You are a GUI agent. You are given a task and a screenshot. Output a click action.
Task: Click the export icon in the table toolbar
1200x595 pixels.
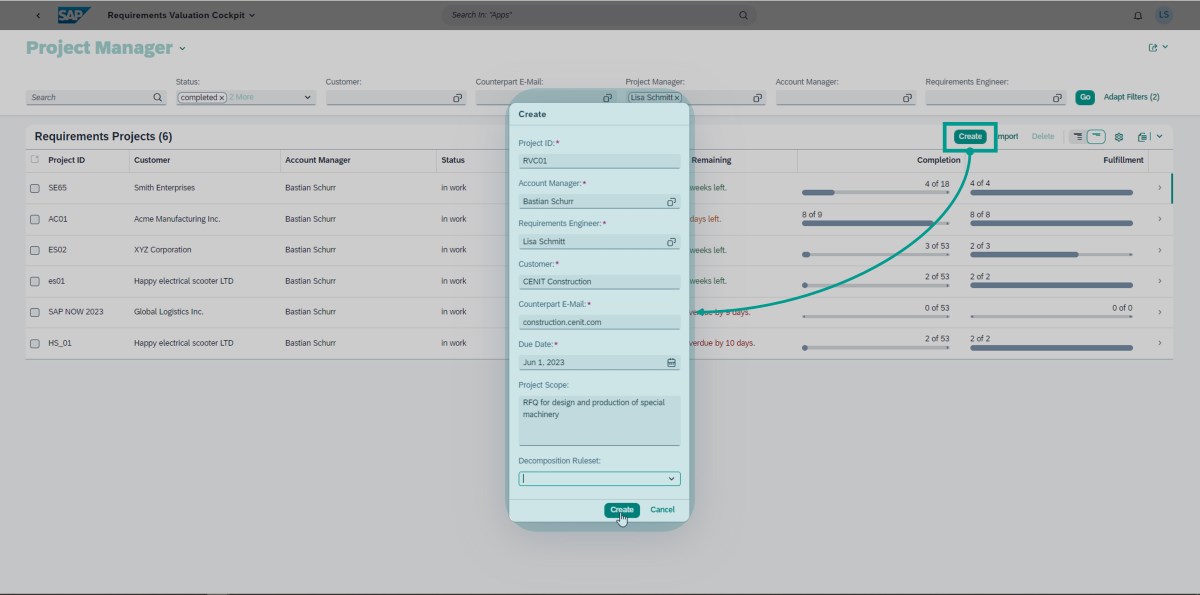point(1143,137)
